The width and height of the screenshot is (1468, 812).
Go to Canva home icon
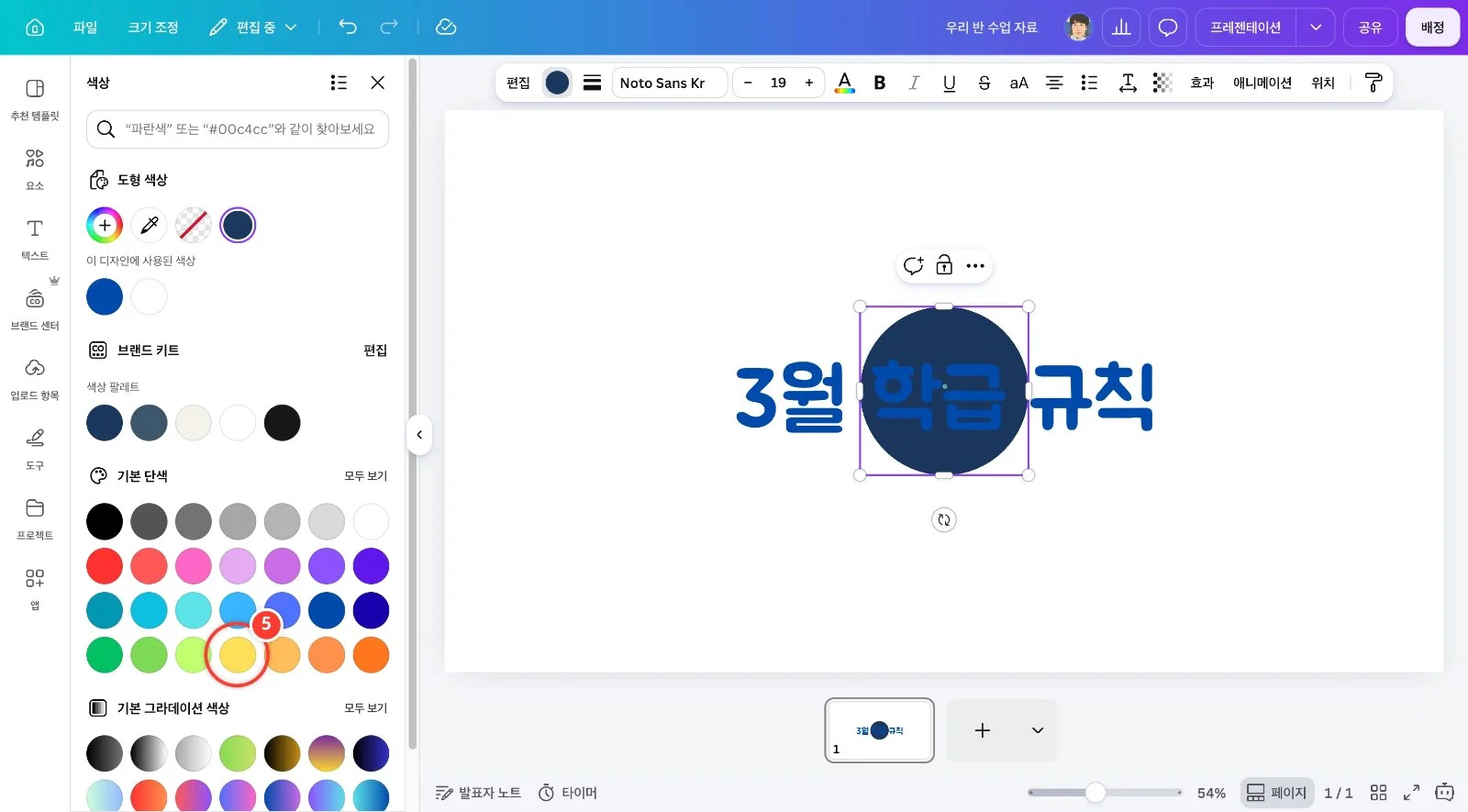(x=35, y=28)
